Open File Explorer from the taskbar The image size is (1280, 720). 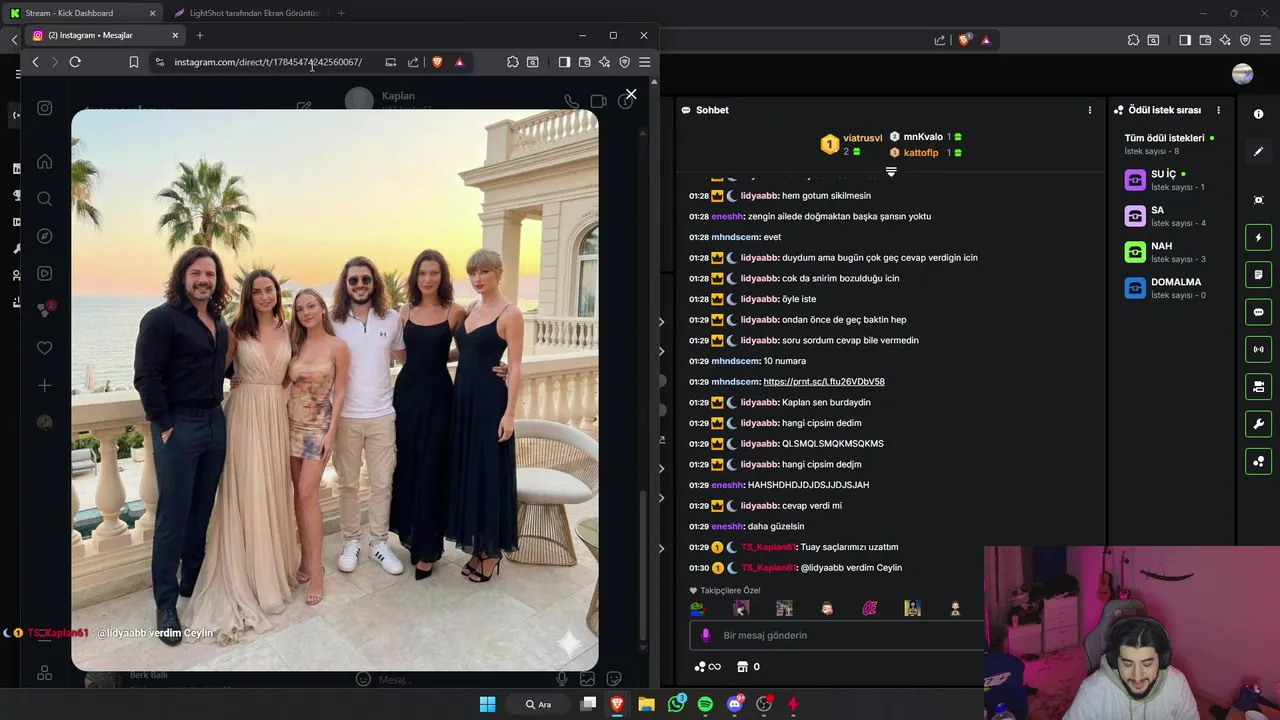(x=646, y=704)
